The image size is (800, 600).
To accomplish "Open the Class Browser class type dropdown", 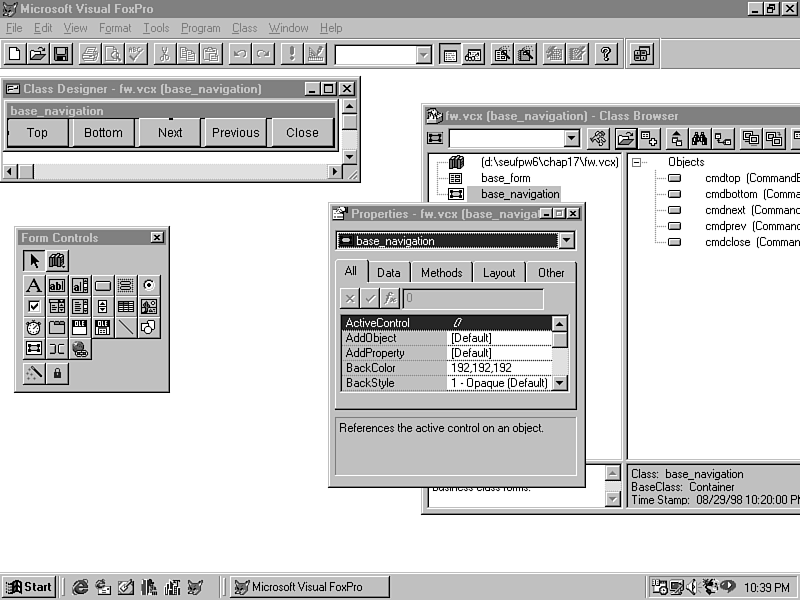I will click(x=571, y=139).
